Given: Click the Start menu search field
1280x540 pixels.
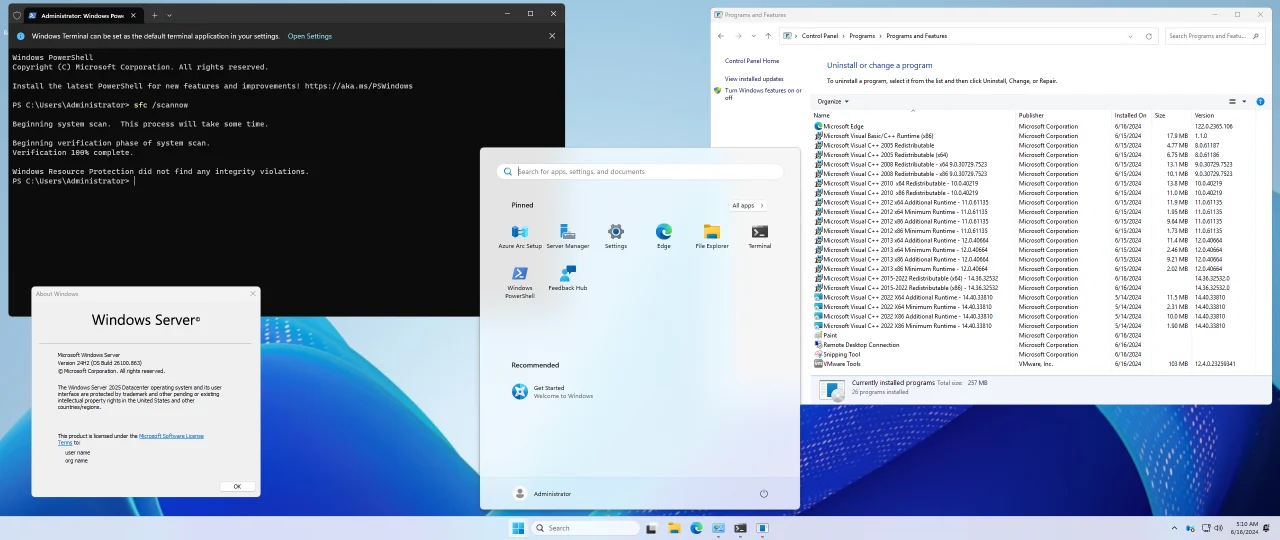Looking at the screenshot, I should tap(640, 171).
